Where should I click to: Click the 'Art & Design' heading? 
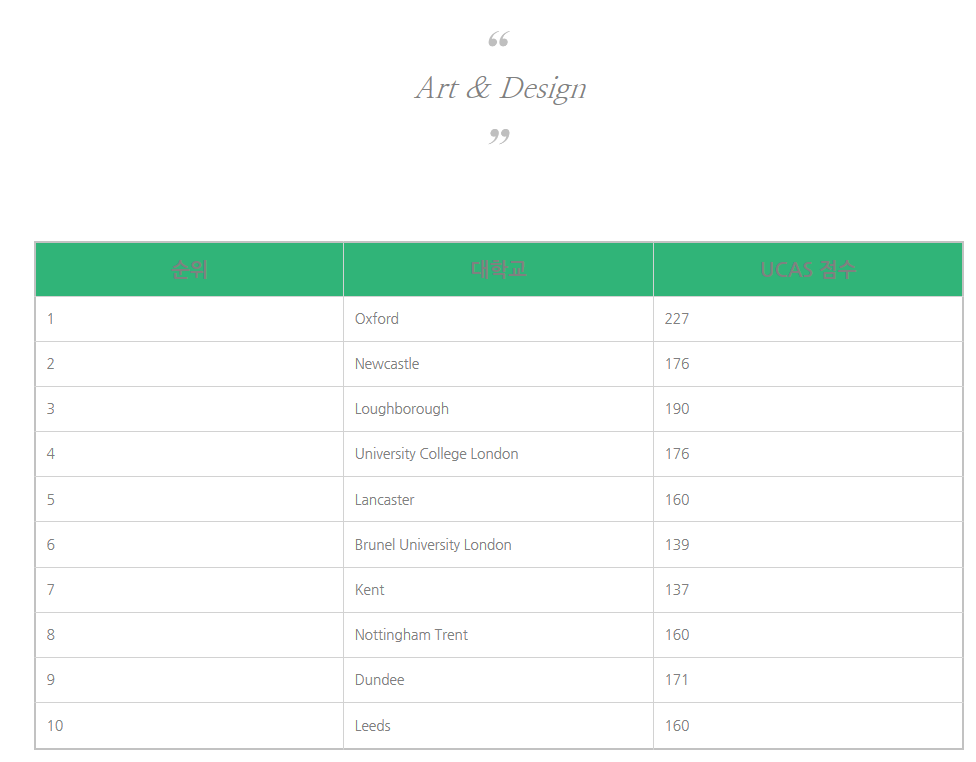[x=500, y=88]
